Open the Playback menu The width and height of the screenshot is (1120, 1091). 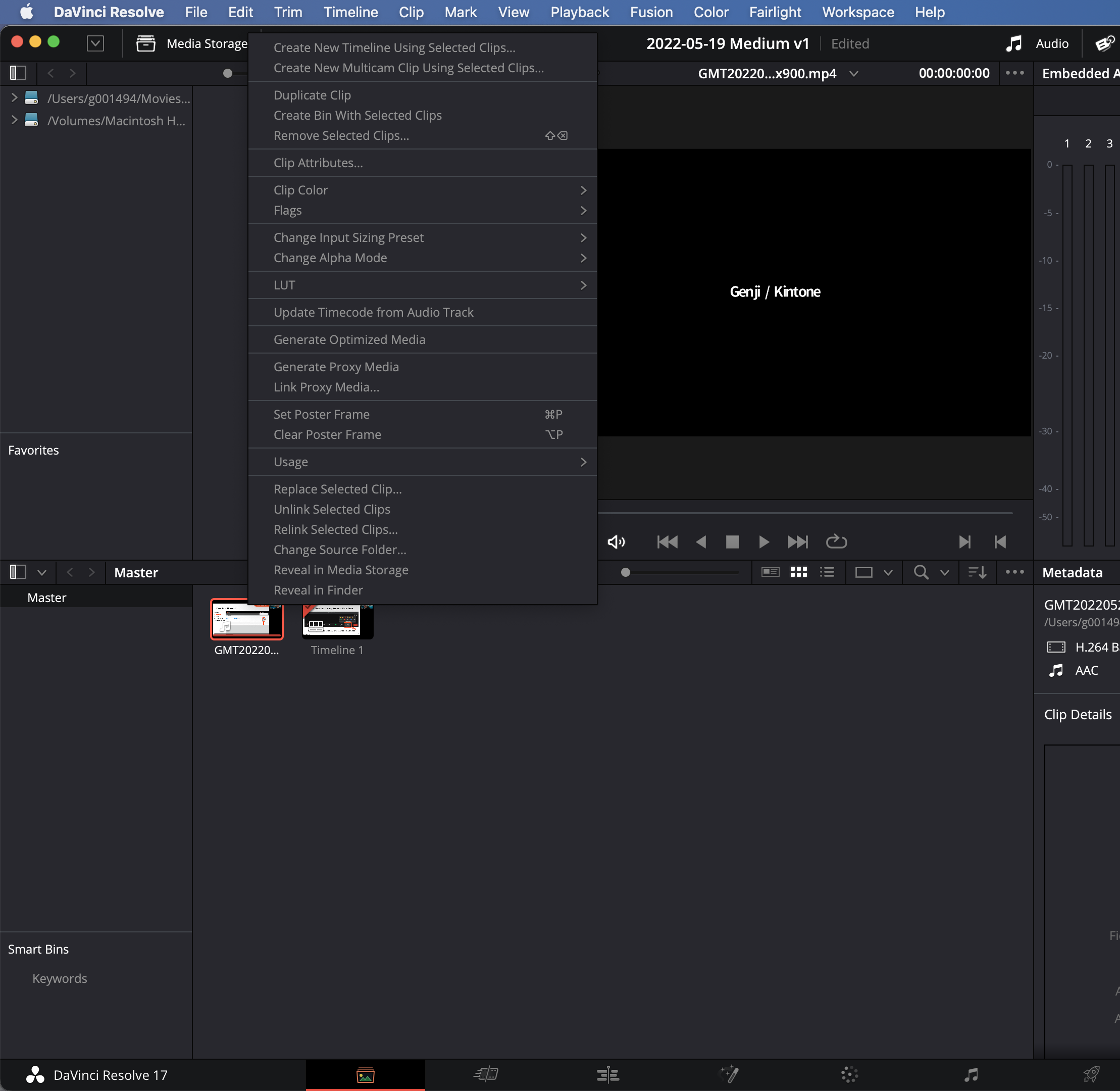[579, 12]
